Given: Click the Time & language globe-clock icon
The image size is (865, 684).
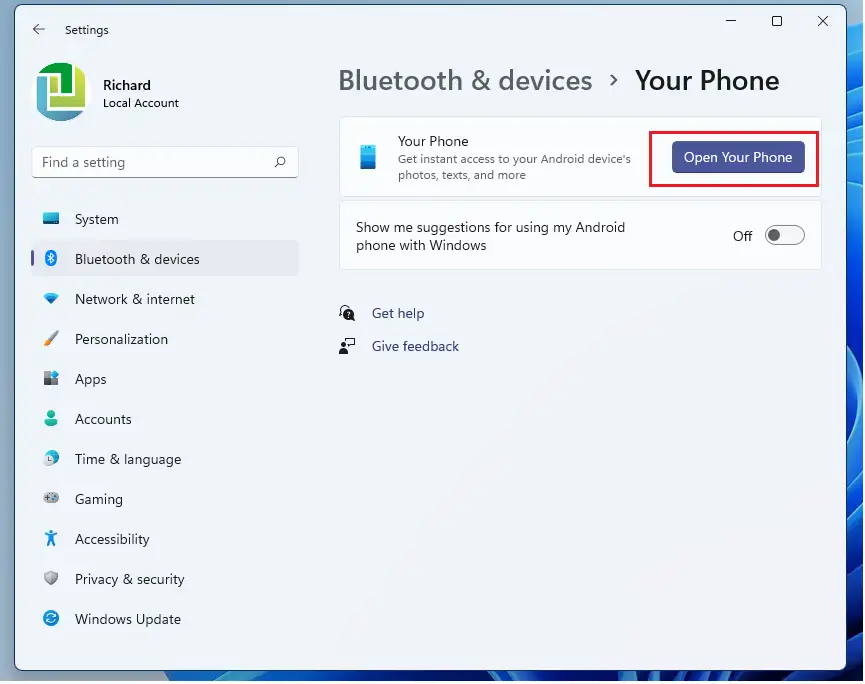Looking at the screenshot, I should pyautogui.click(x=51, y=458).
